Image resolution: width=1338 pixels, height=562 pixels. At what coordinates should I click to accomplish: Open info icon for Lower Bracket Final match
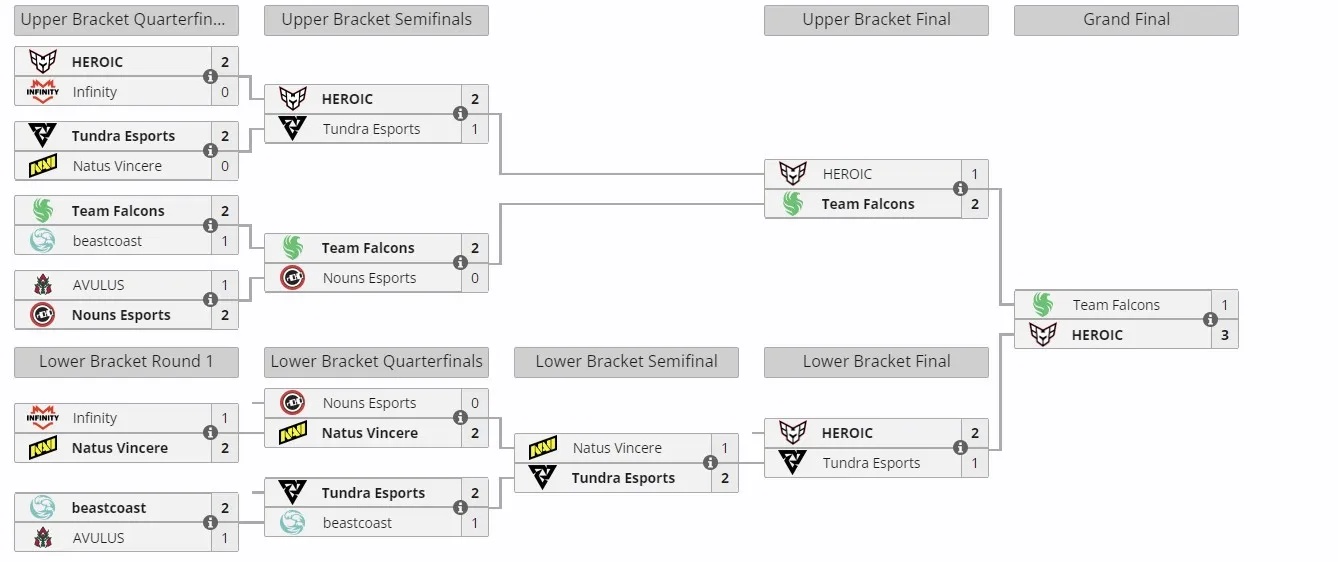coord(960,448)
